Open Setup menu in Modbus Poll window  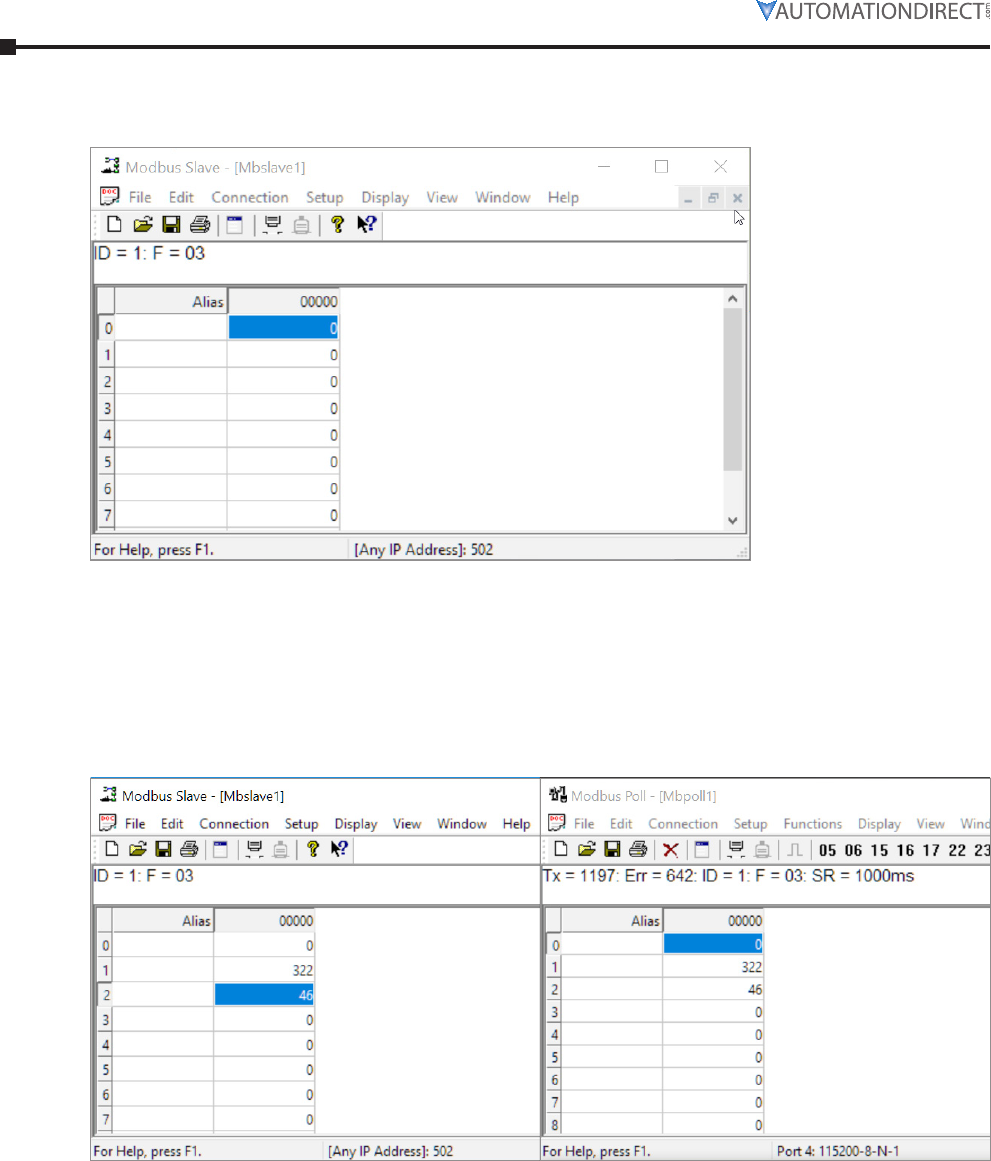(x=750, y=824)
